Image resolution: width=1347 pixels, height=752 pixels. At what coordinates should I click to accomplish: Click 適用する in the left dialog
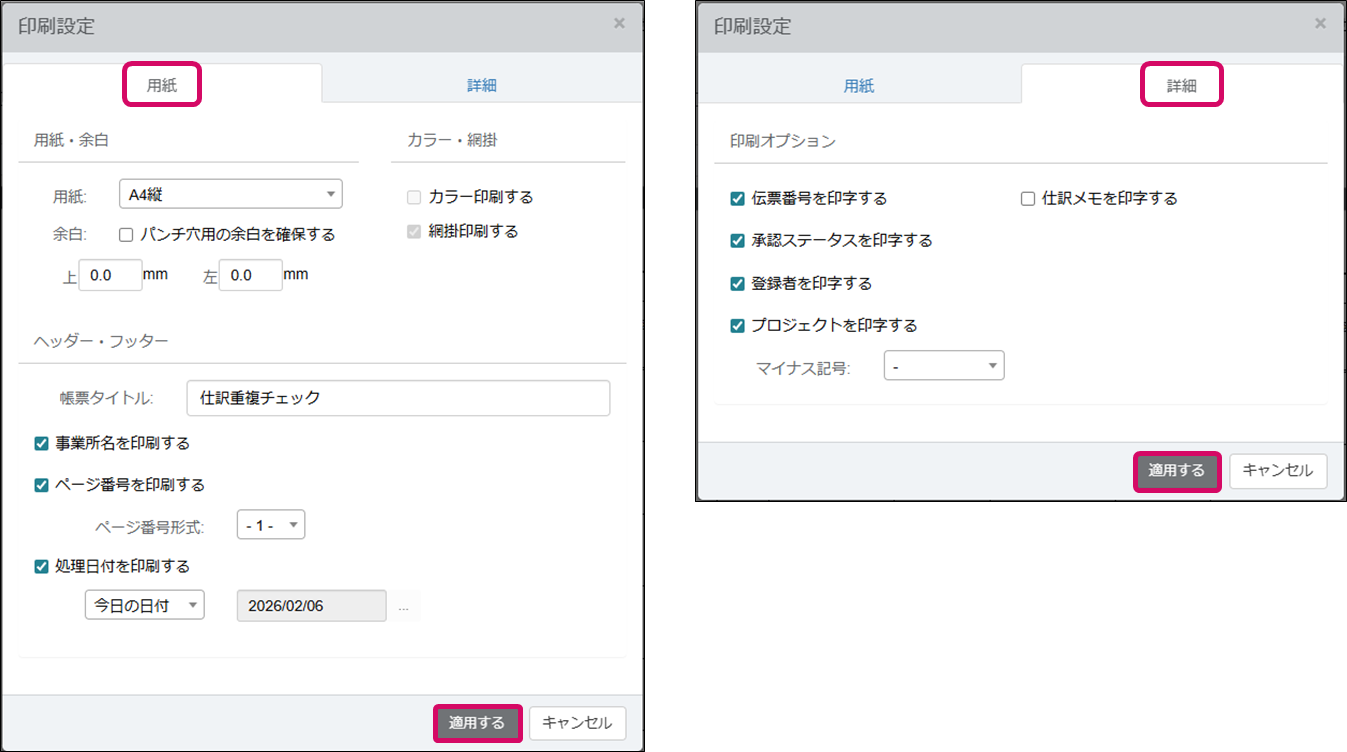pyautogui.click(x=477, y=723)
